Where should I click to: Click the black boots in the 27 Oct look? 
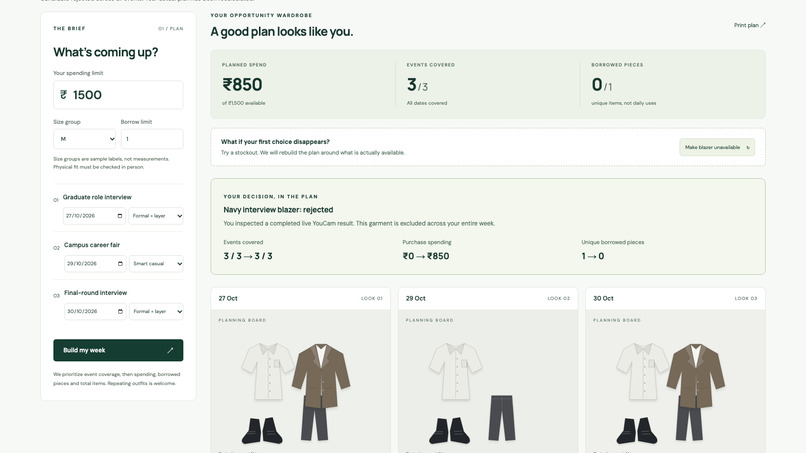coord(262,430)
